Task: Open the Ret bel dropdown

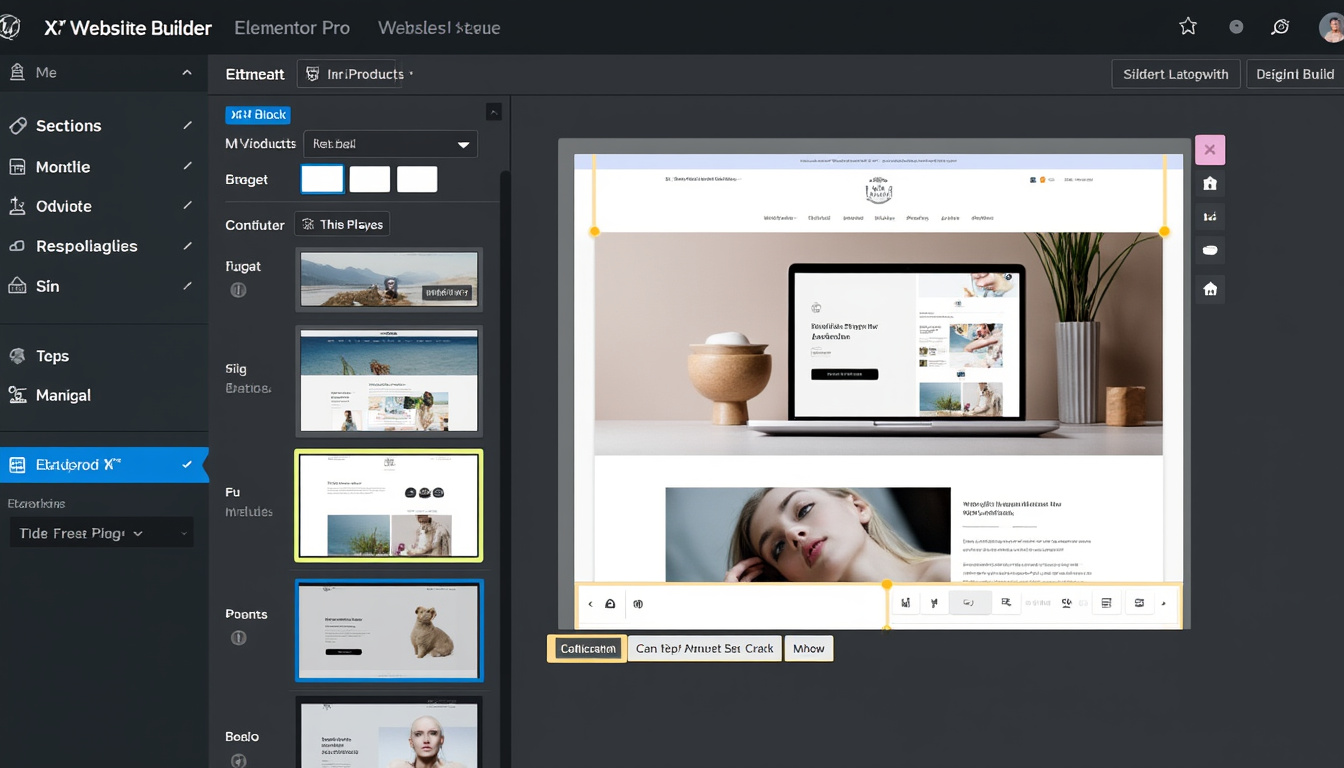Action: (x=390, y=143)
